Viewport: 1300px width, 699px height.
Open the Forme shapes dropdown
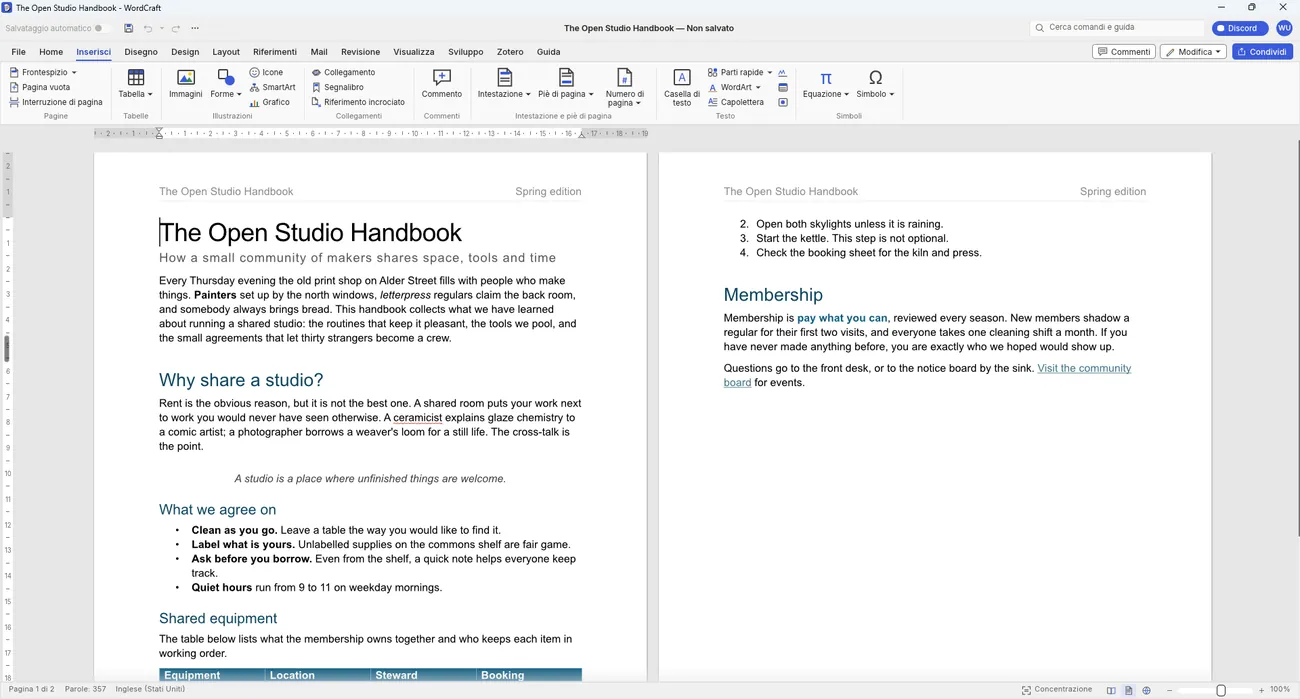click(x=226, y=84)
